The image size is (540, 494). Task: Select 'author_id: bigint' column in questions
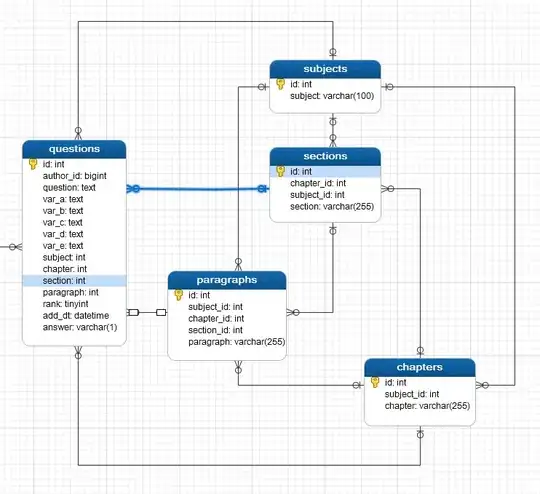click(x=74, y=176)
